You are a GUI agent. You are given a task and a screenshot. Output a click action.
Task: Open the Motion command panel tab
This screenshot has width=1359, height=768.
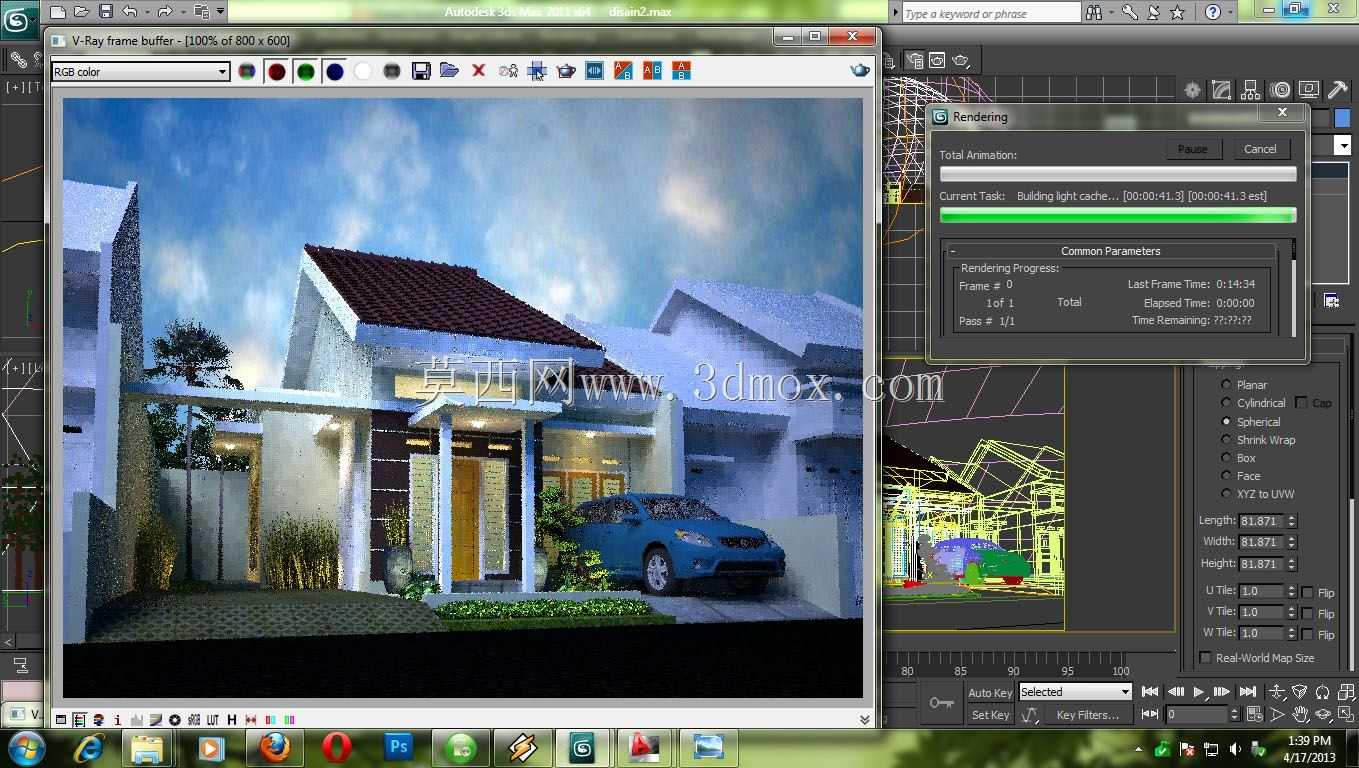click(x=1279, y=90)
